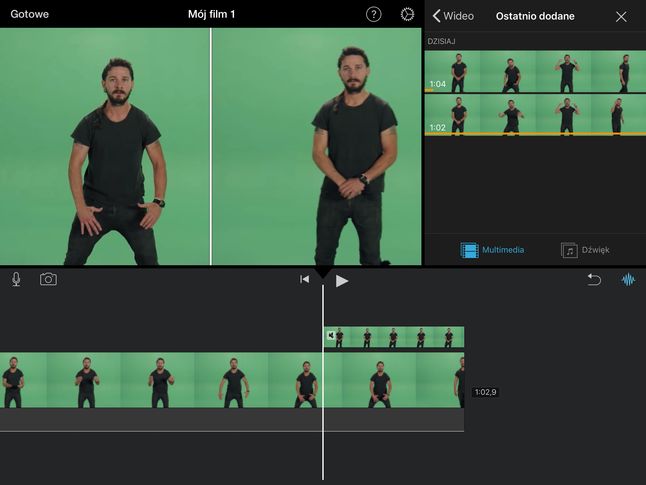Screen dimensions: 646x485
Task: Click the muted speaker icon on overlay clip
Action: (331, 335)
